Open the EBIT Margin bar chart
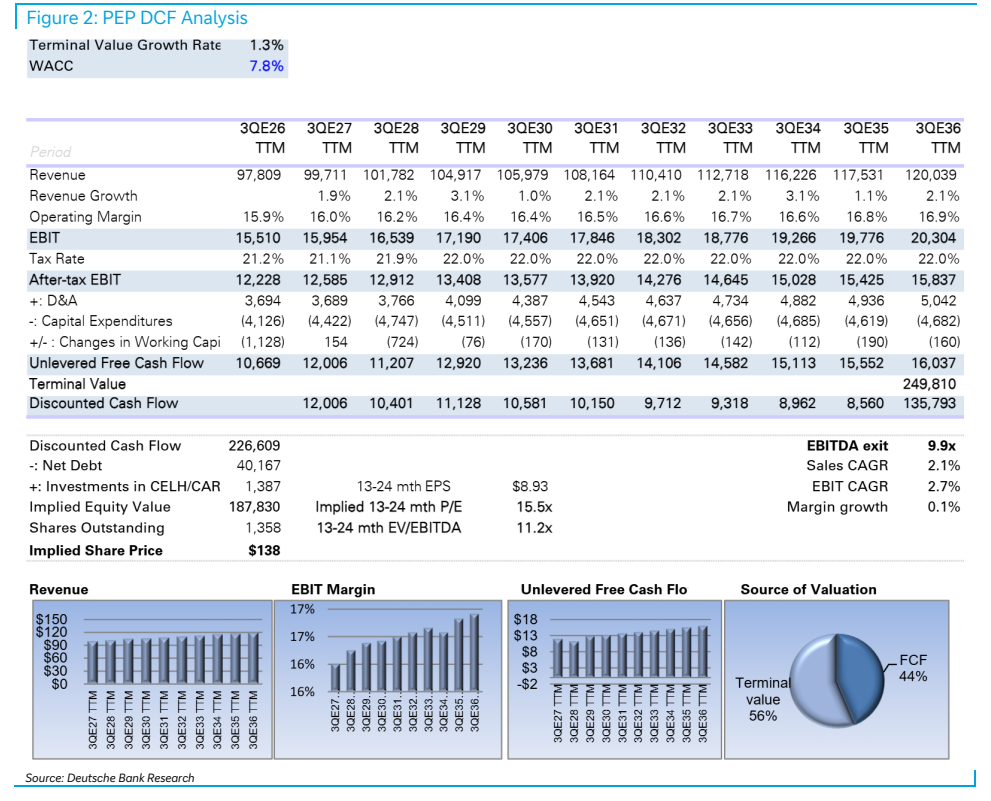The image size is (991, 801). [388, 680]
